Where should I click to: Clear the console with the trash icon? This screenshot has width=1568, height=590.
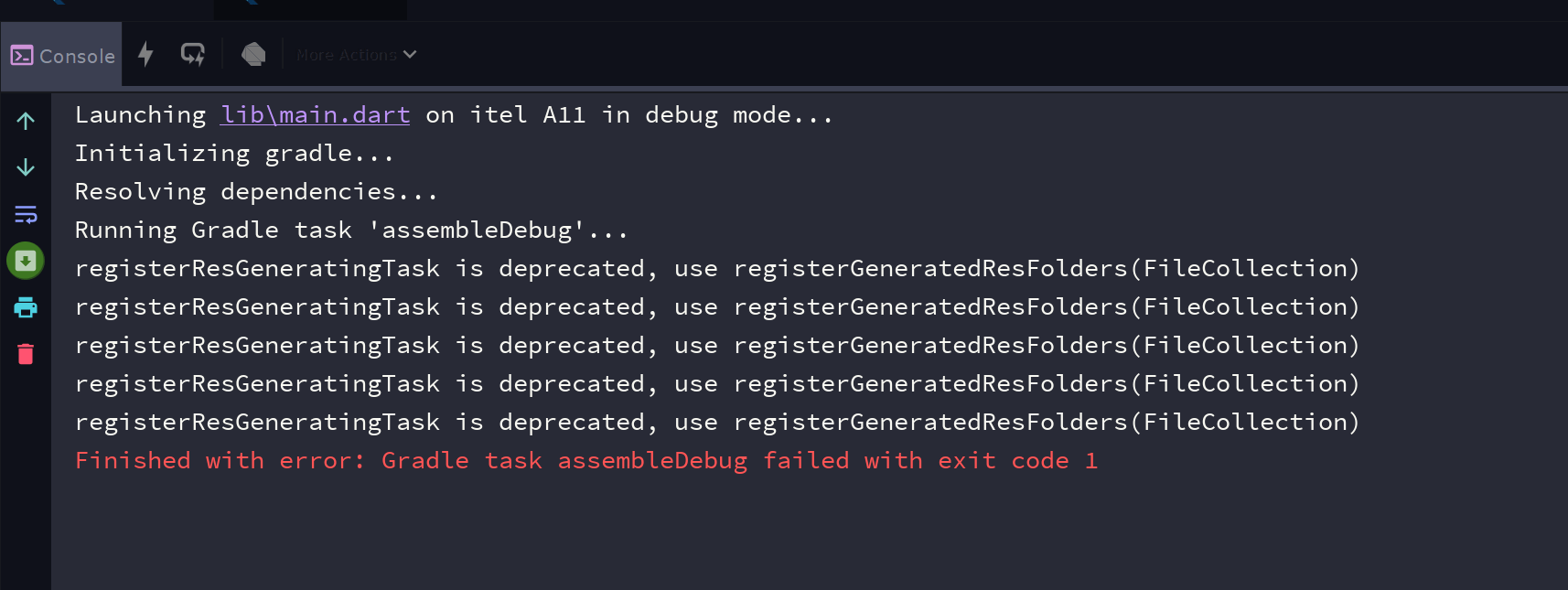click(26, 354)
